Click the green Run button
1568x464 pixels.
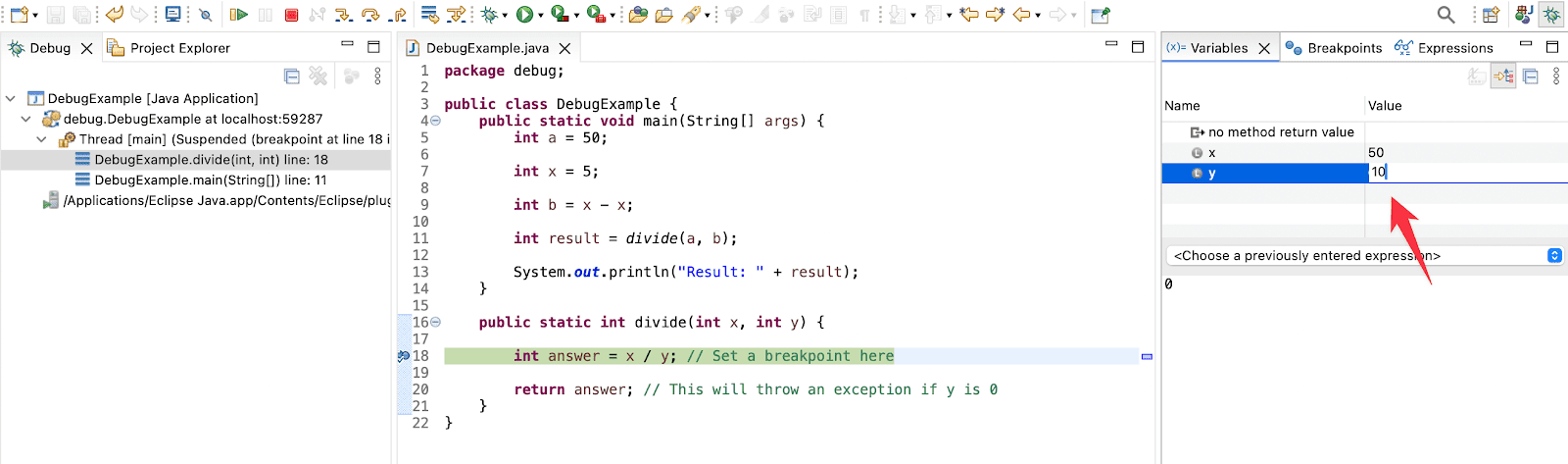tap(524, 15)
